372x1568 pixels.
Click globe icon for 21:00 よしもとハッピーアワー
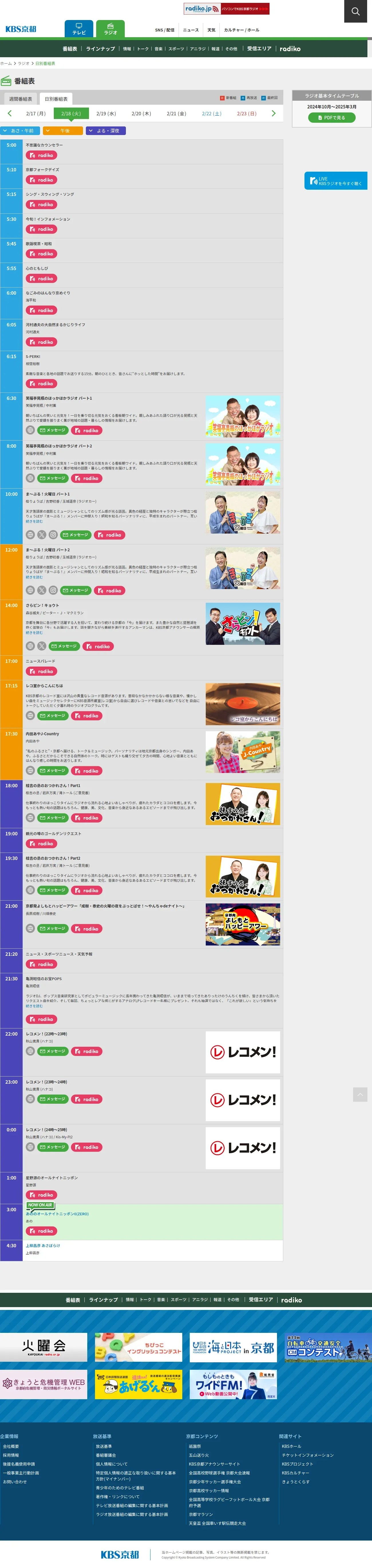[x=30, y=928]
